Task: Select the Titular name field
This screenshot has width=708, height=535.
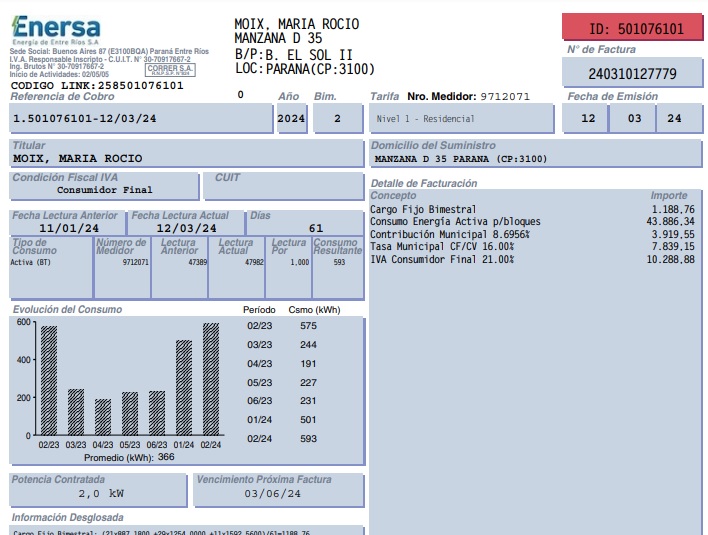Action: point(184,158)
